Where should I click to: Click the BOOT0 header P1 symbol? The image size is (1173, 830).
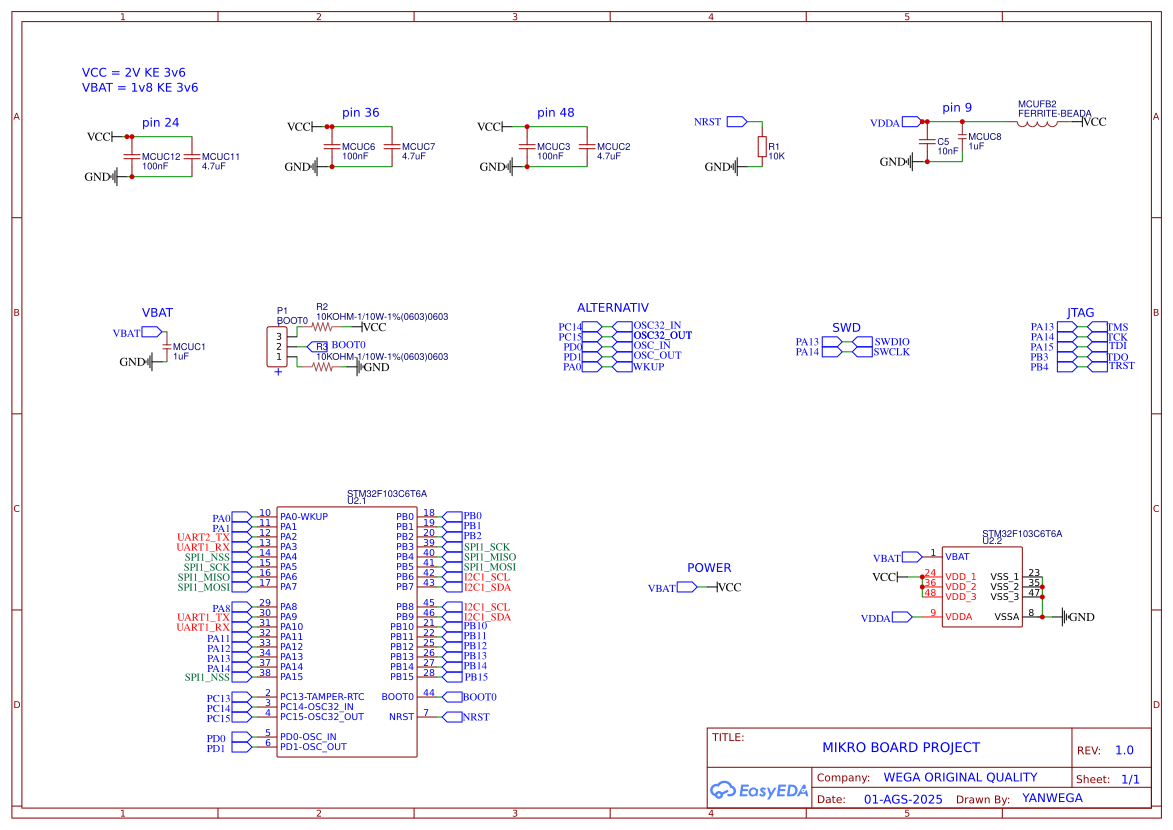[x=278, y=345]
